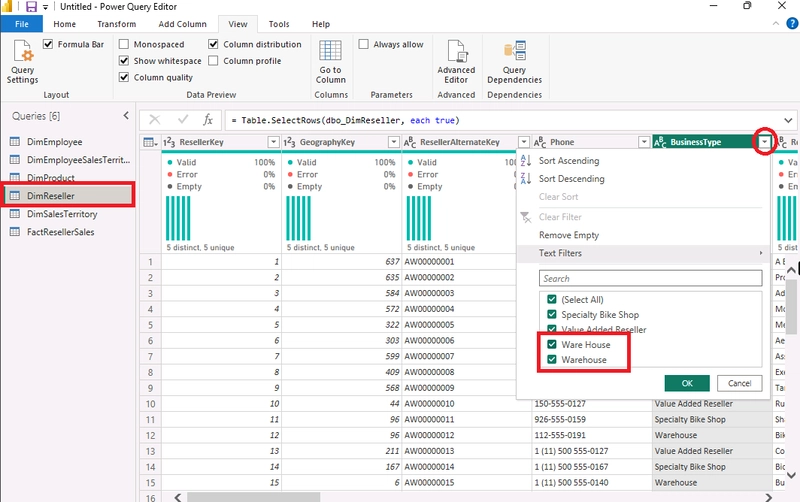Choose Sort Descending menu entry text
Screen dimensions: 800x502
pos(571,179)
